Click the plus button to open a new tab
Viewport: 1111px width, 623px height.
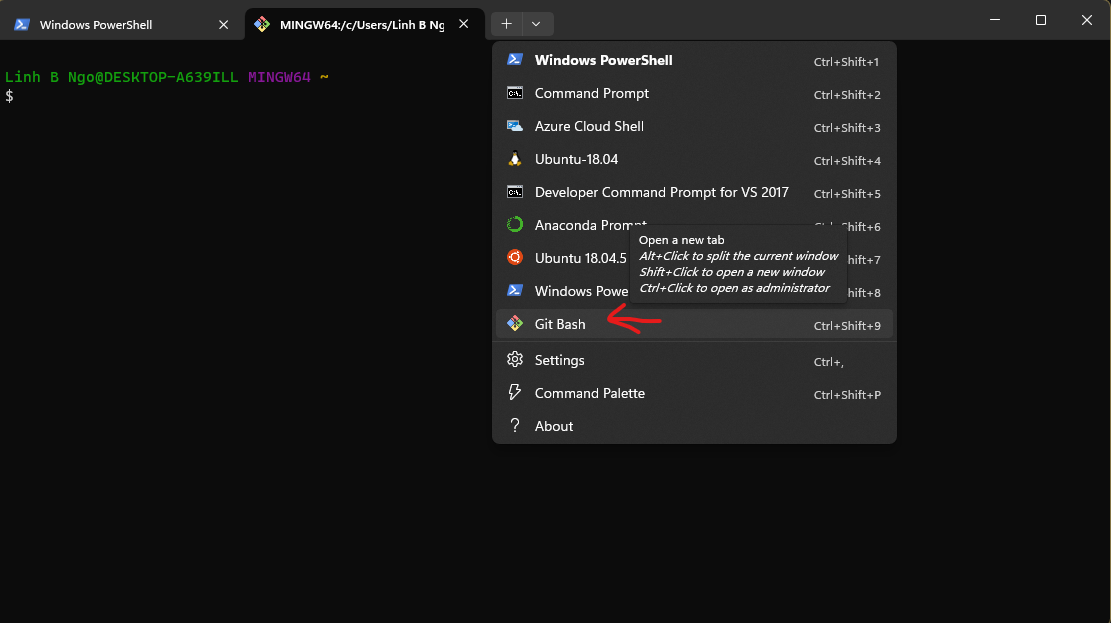coord(506,23)
